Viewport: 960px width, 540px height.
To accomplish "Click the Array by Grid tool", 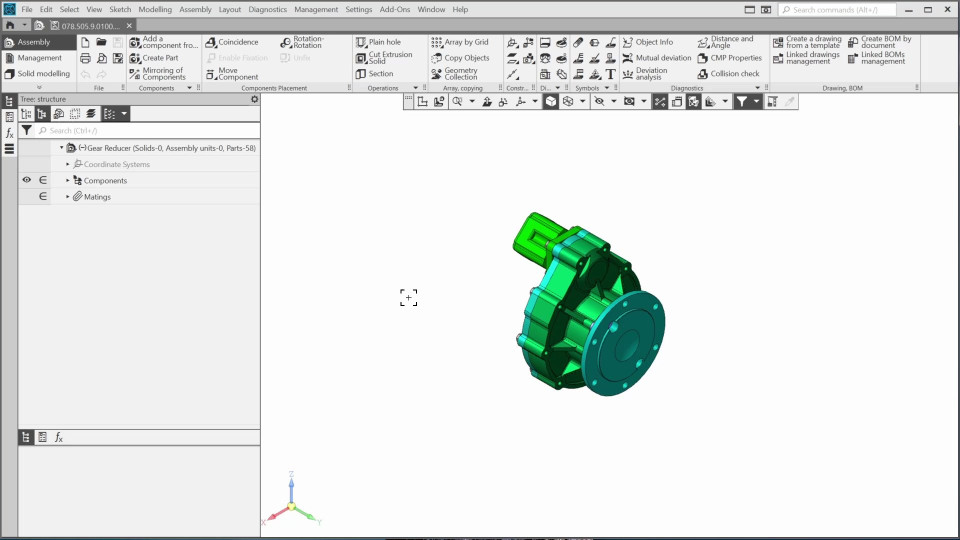I will [x=460, y=42].
